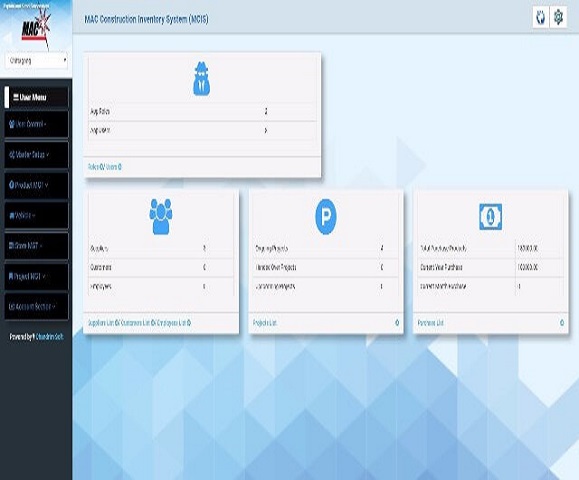Image resolution: width=579 pixels, height=480 pixels.
Task: Click the user spy icon in roles card
Action: 202,79
